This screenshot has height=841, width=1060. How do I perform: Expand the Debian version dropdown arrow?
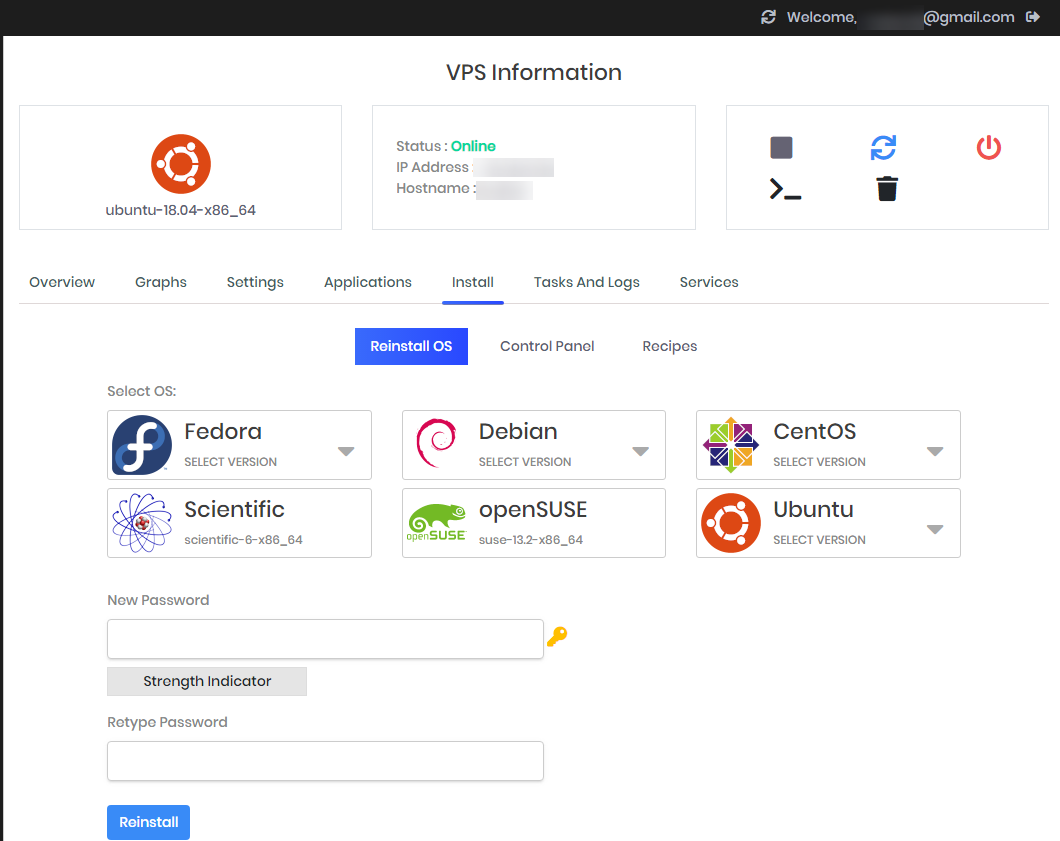pos(640,452)
